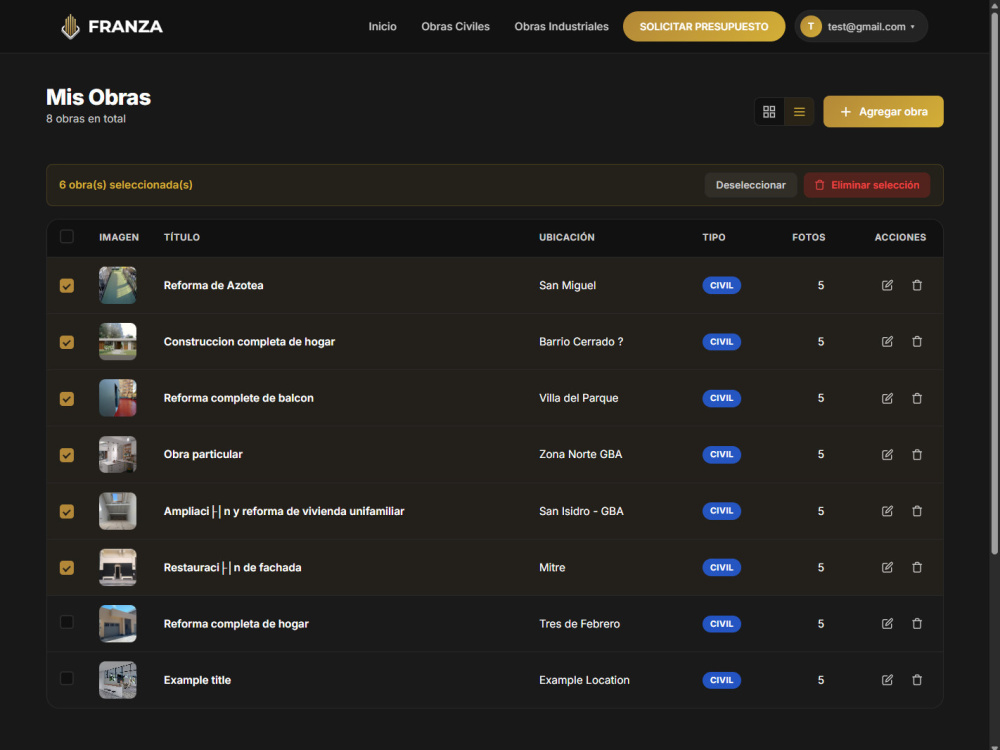Edit the Obra particular entry
The image size is (1000, 750).
point(887,455)
